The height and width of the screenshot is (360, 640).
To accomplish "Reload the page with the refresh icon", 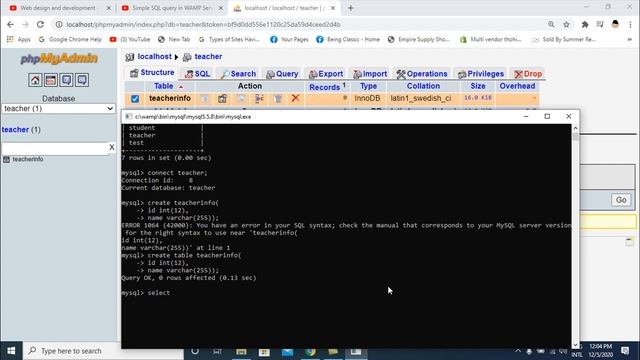I will pos(40,24).
